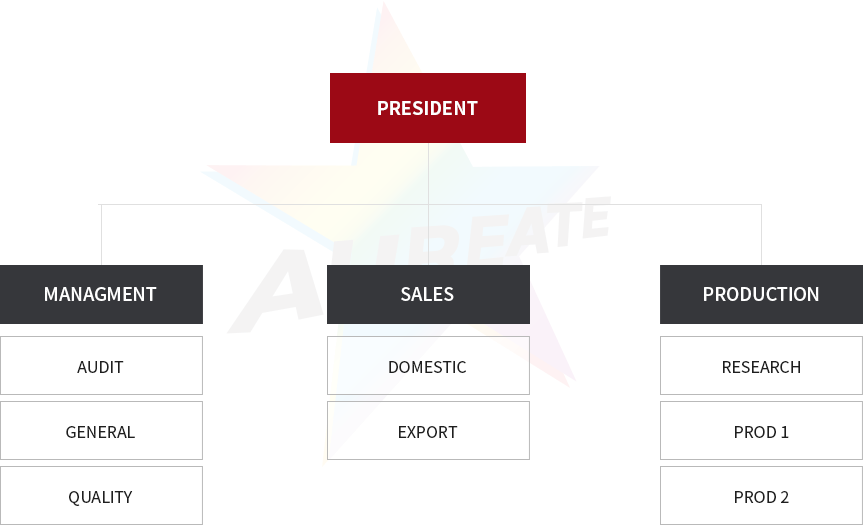The height and width of the screenshot is (525, 863).
Task: Click the star watermark logo in background
Action: tap(407, 231)
